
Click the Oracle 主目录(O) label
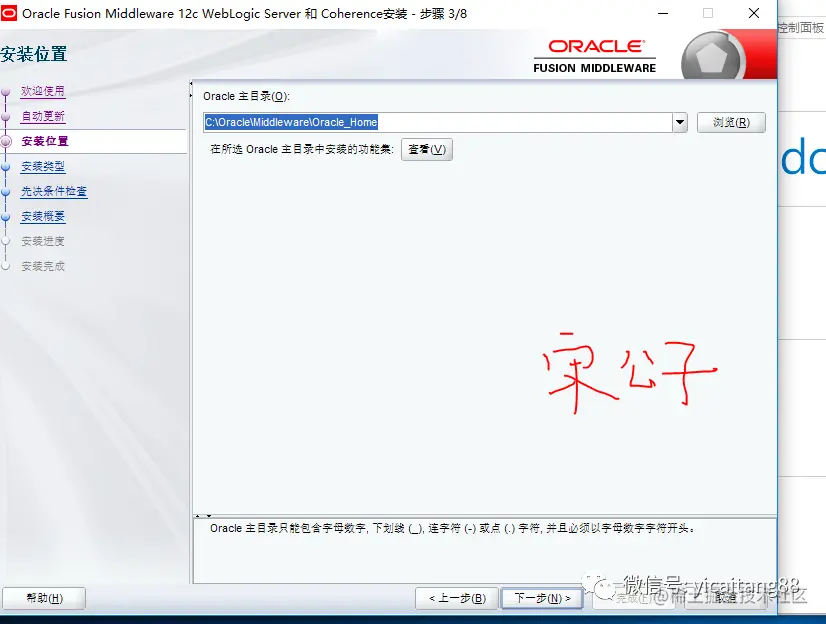(x=246, y=96)
